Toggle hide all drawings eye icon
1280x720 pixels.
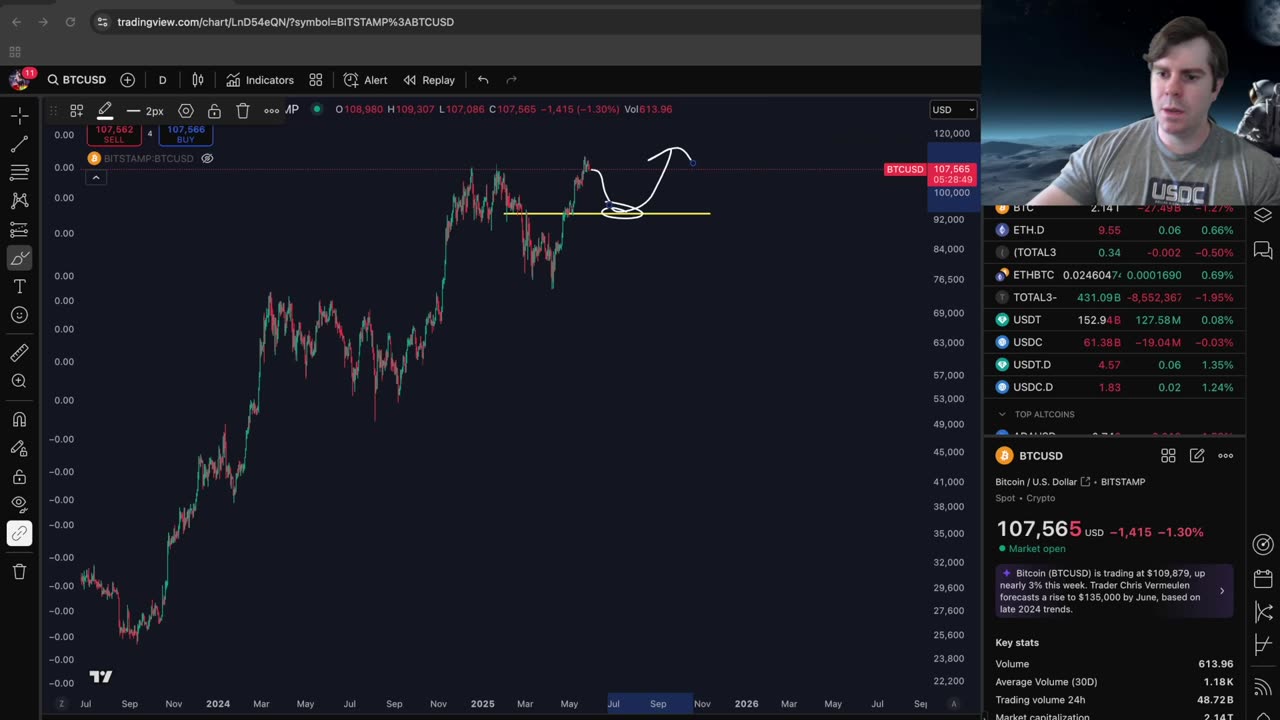click(19, 505)
